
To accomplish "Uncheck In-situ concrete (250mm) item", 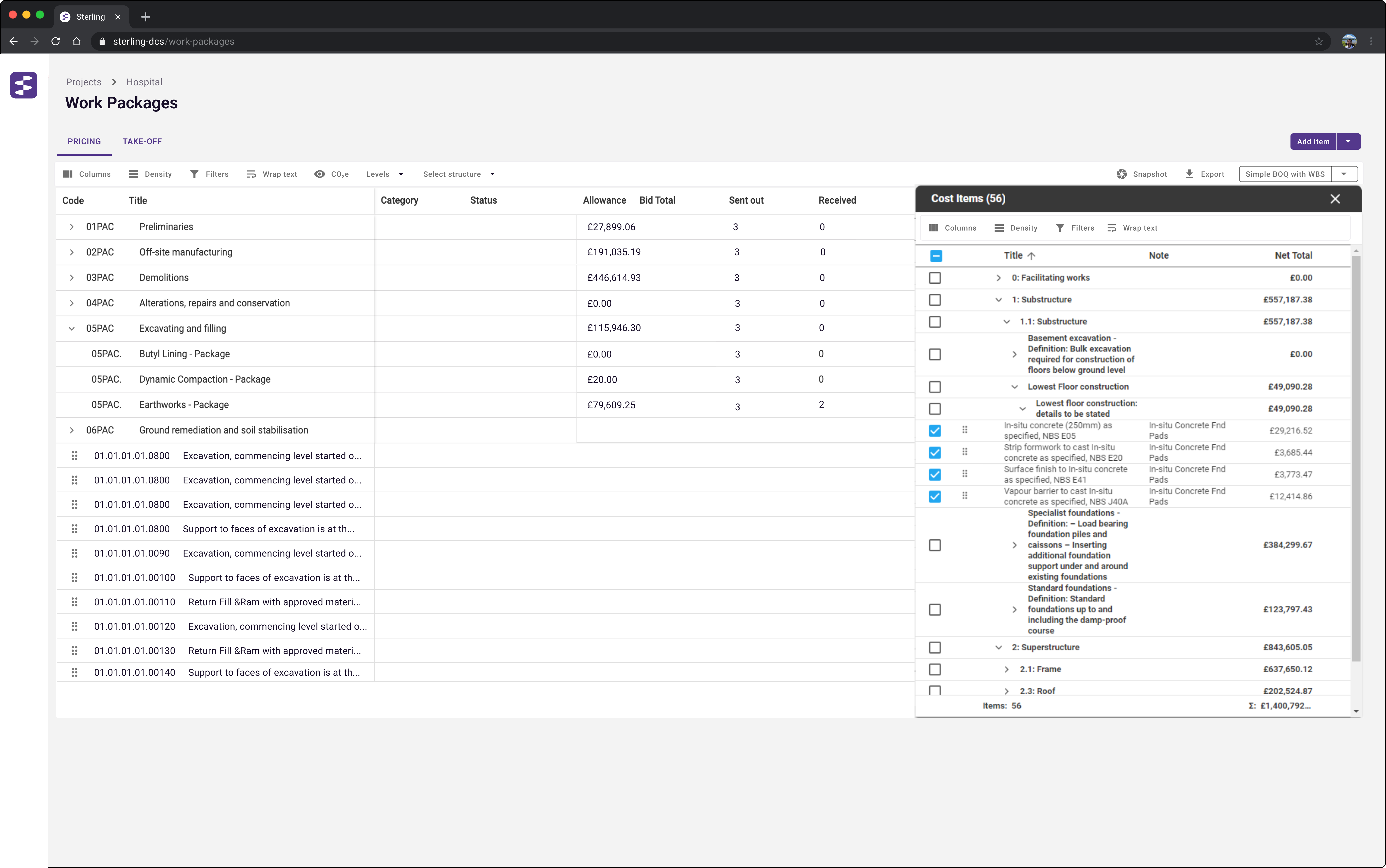I will 935,431.
